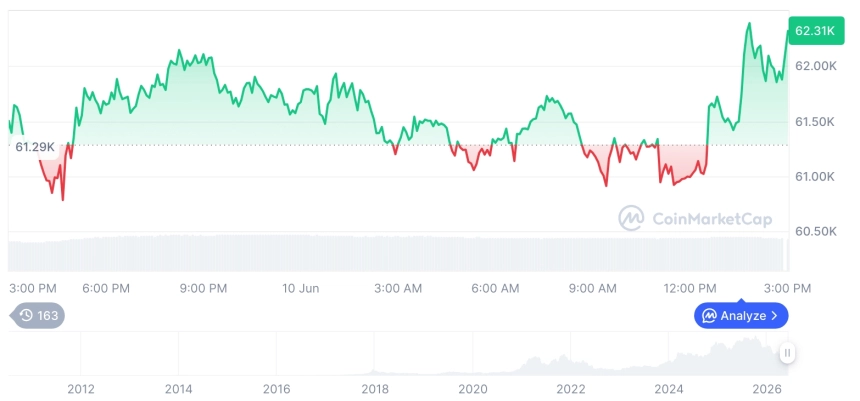Click the CoinMarketCap watermark text
The image size is (860, 401).
(x=712, y=219)
